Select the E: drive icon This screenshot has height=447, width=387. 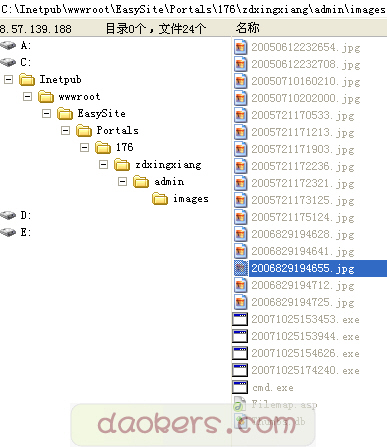coord(8,232)
